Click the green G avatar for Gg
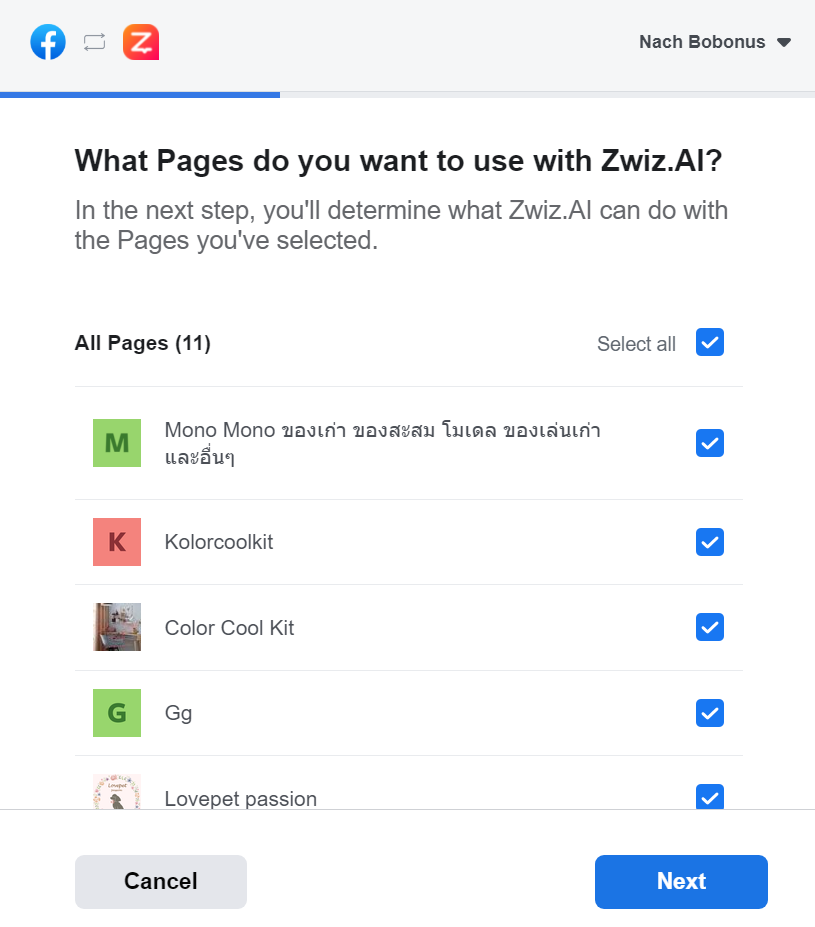Screen dimensions: 815x927 pos(117,713)
